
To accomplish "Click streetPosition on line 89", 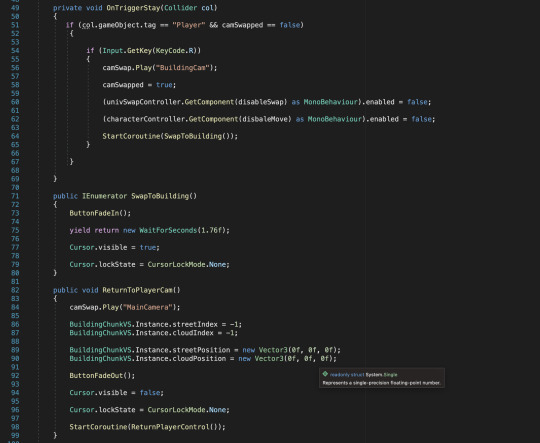I will tap(201, 350).
